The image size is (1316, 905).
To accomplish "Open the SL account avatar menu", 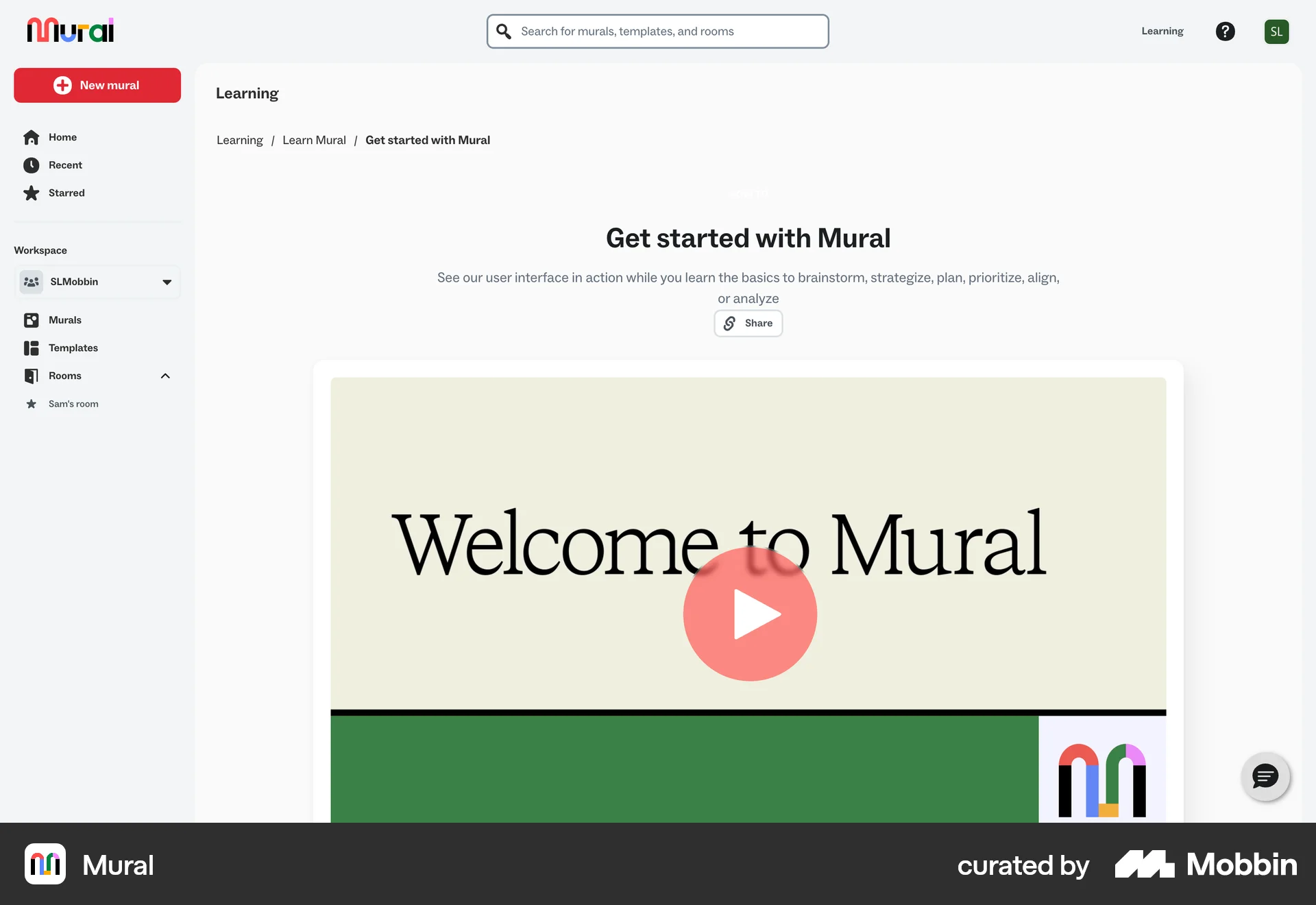I will (1276, 31).
